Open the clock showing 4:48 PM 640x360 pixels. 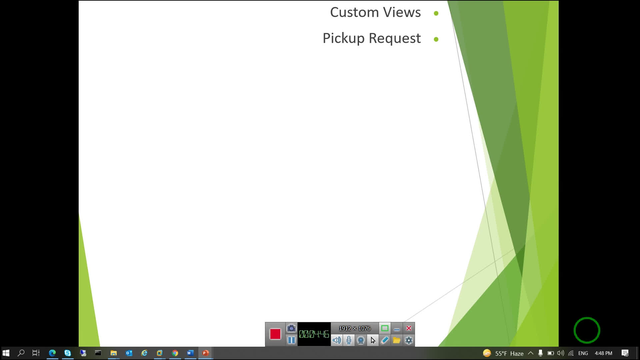[603, 353]
